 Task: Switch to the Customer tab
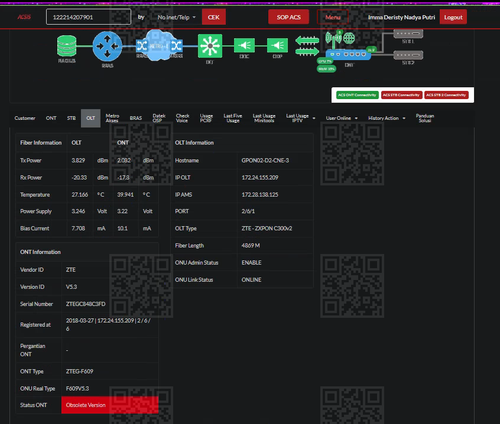pos(25,118)
